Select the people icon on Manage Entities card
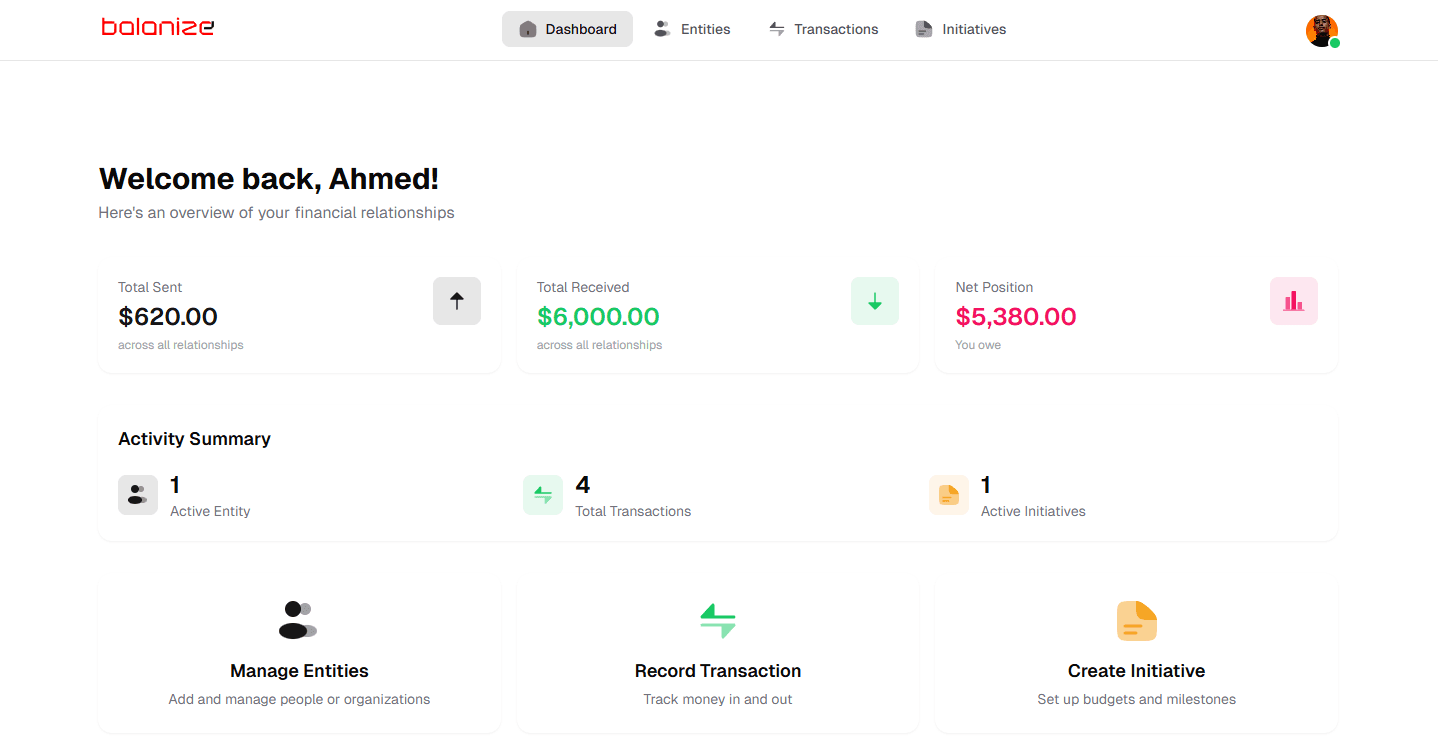 [299, 620]
